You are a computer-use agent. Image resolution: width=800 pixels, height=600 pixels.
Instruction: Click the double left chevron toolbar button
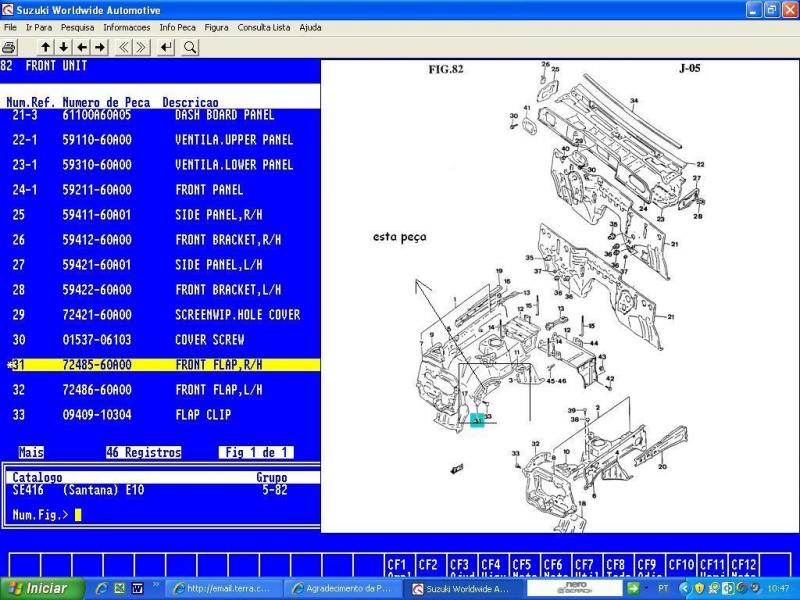(x=123, y=47)
